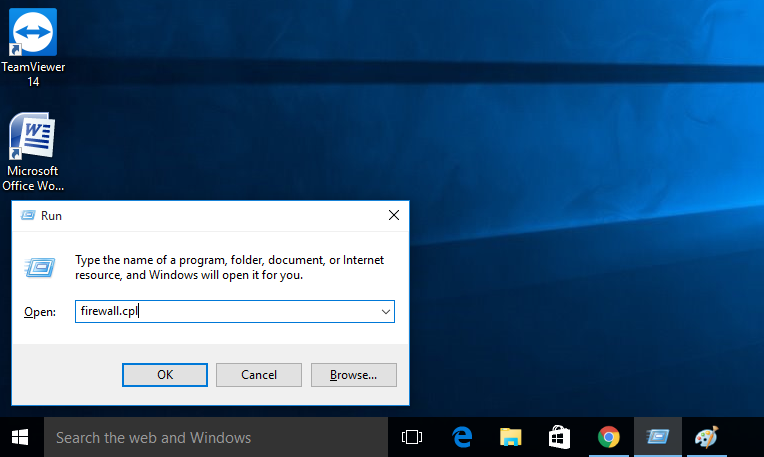Image resolution: width=764 pixels, height=457 pixels.
Task: Open Task View from the taskbar
Action: point(412,437)
